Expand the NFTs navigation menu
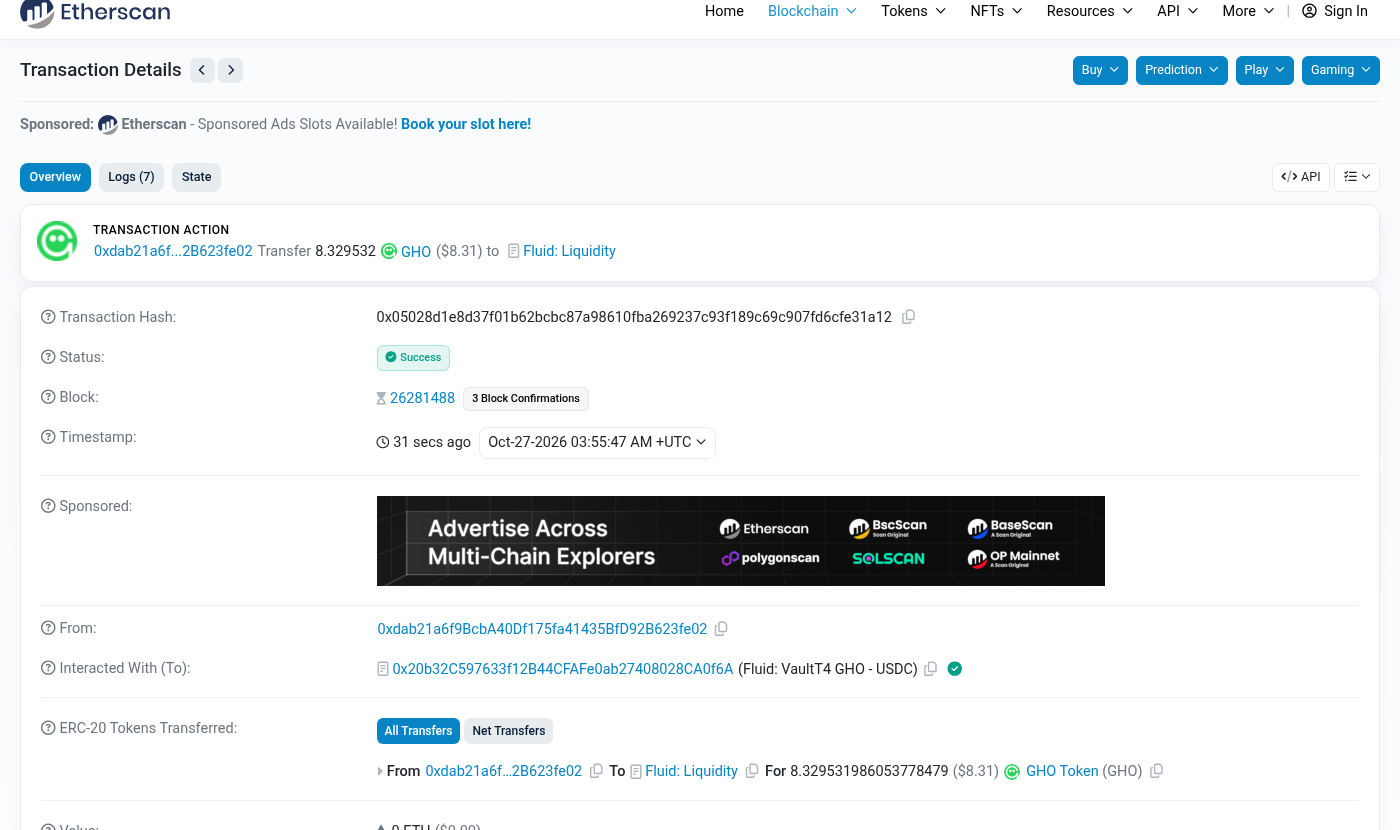This screenshot has height=830, width=1400. pos(996,11)
